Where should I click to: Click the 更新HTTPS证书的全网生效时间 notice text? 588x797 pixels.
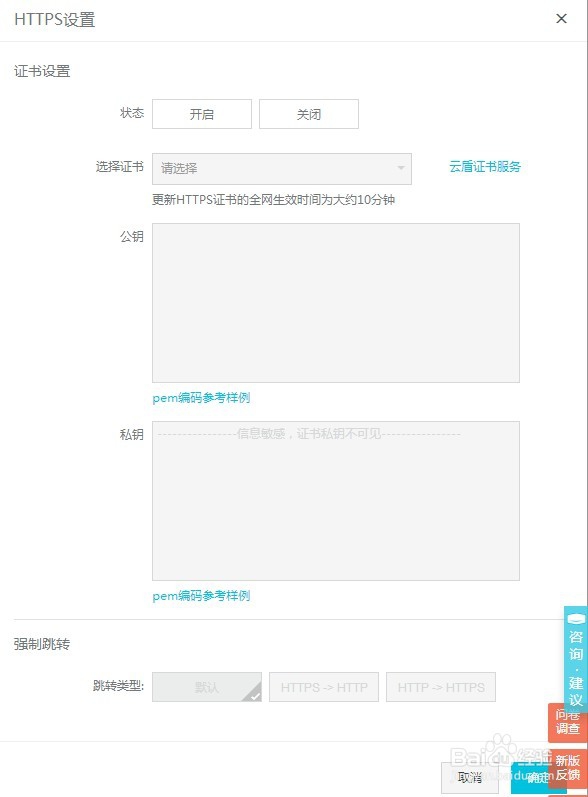273,200
